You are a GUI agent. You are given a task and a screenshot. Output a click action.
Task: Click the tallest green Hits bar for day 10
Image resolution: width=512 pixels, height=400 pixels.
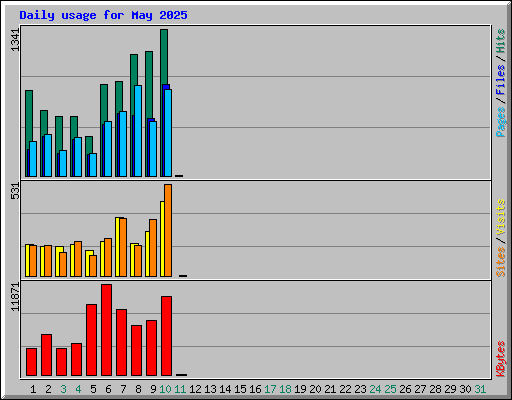tap(164, 57)
